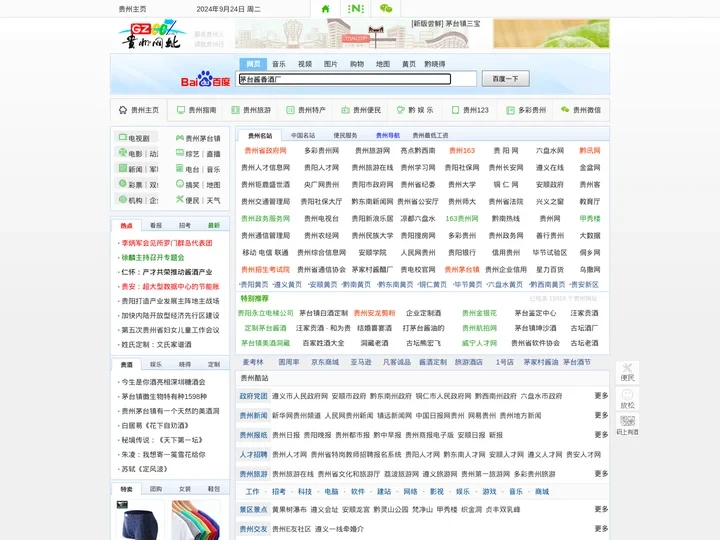This screenshot has width=720, height=540.
Task: Click 更多 in the 贵州旅游 row
Action: click(601, 473)
